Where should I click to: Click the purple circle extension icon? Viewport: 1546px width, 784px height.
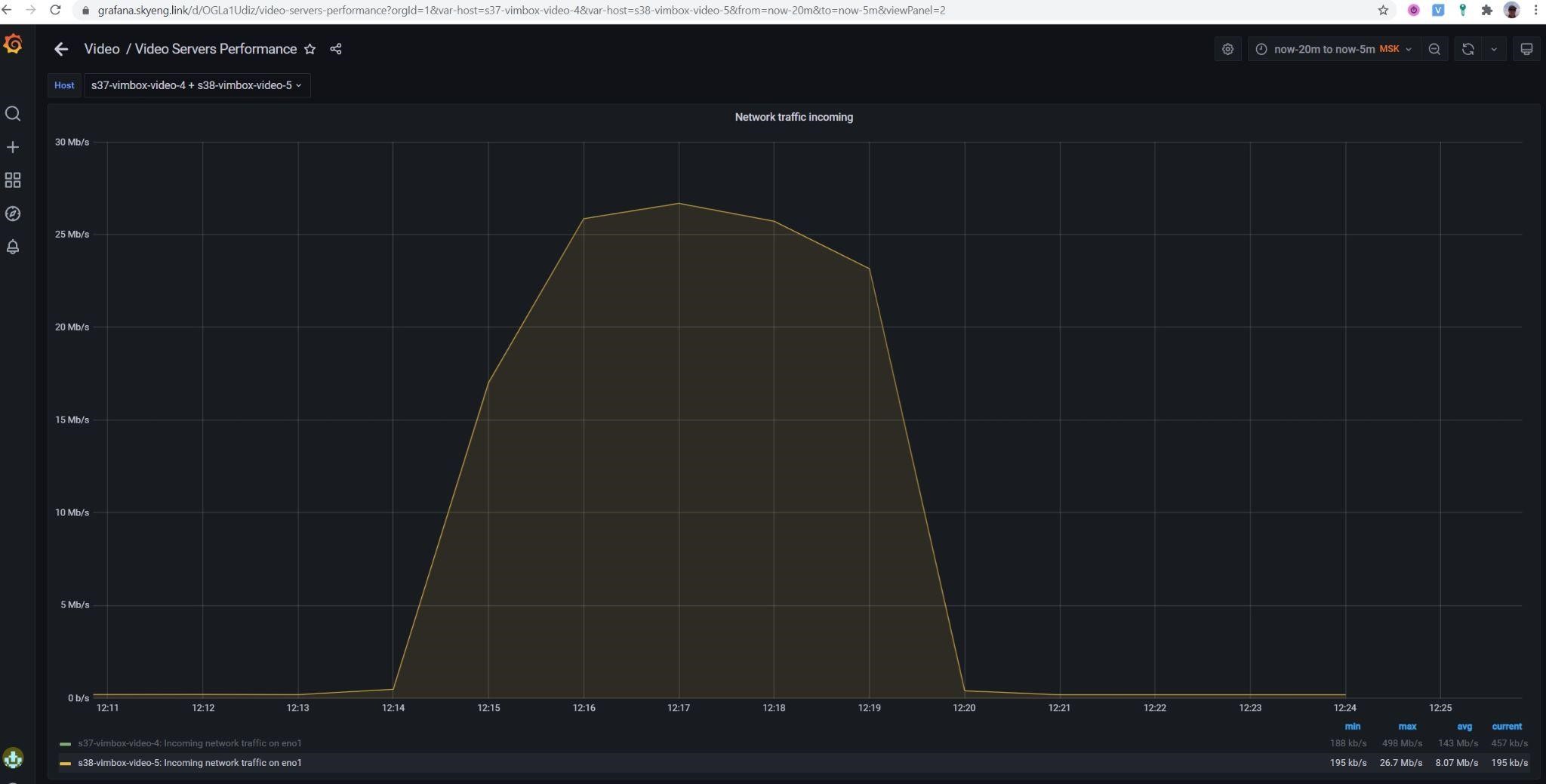pos(1414,10)
